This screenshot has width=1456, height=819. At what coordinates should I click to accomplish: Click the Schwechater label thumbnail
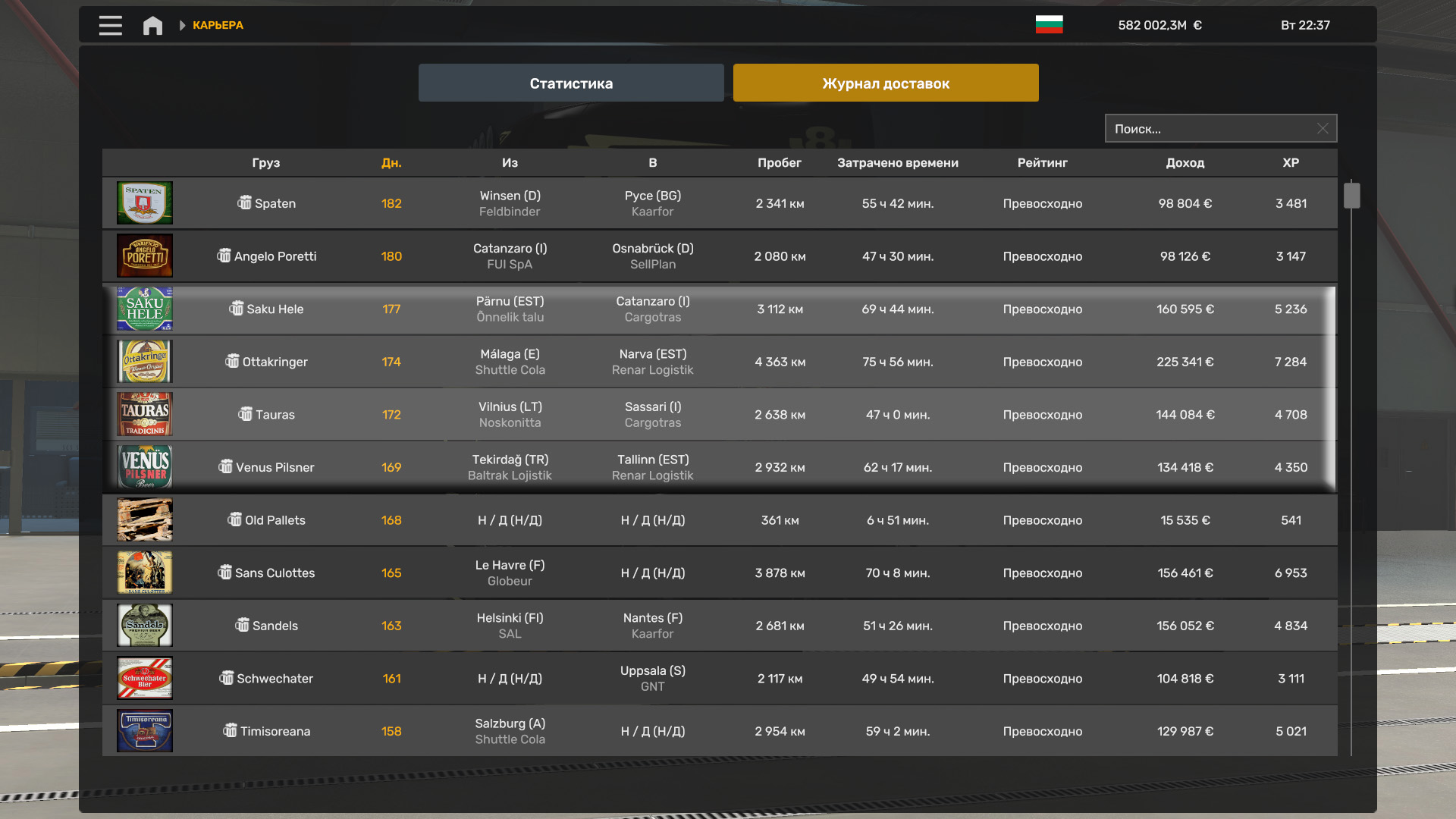(x=145, y=678)
